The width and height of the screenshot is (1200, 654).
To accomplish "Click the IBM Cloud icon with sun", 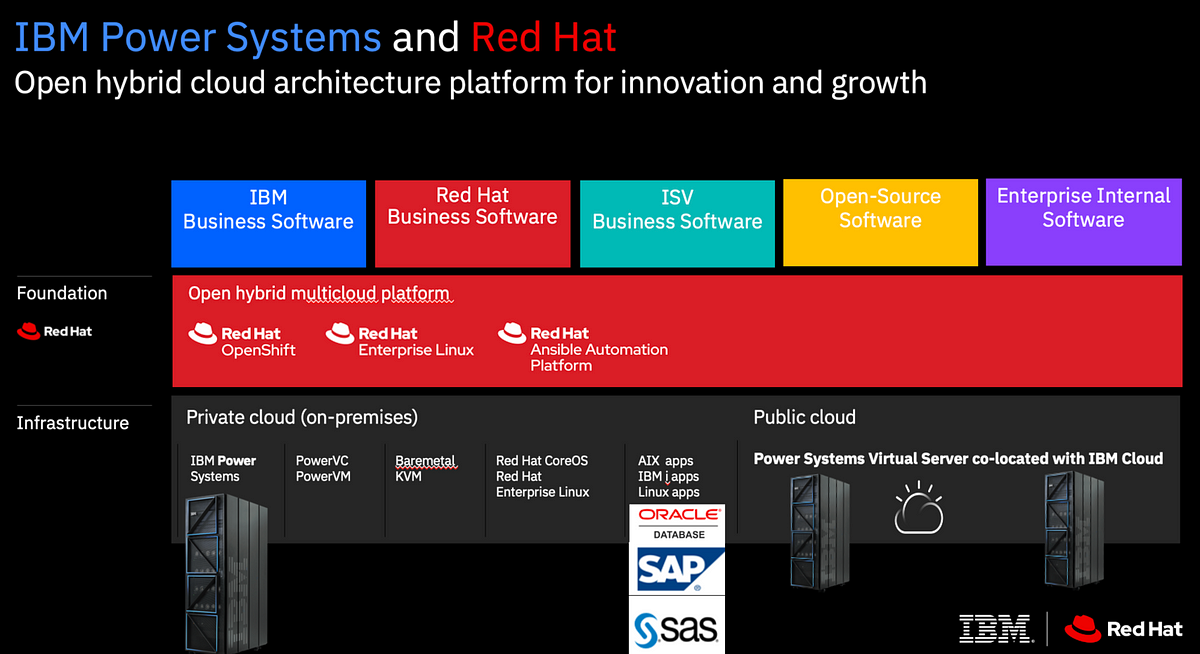I will click(x=918, y=507).
